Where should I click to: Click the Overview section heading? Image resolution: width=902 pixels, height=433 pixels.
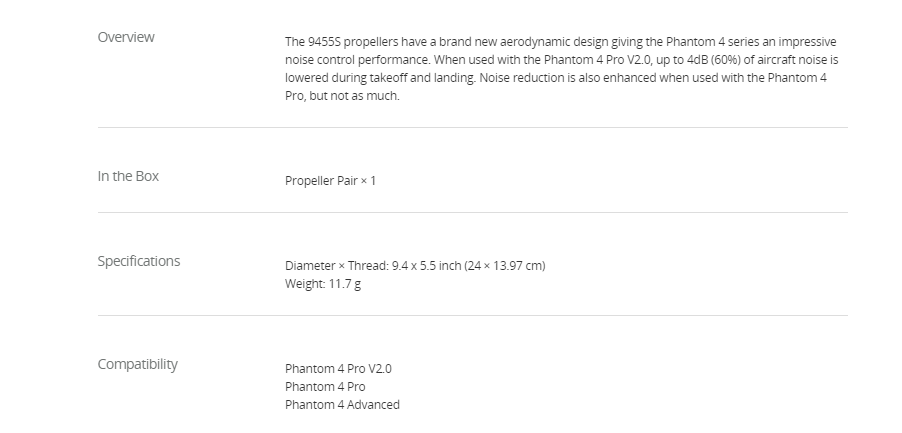coord(126,37)
